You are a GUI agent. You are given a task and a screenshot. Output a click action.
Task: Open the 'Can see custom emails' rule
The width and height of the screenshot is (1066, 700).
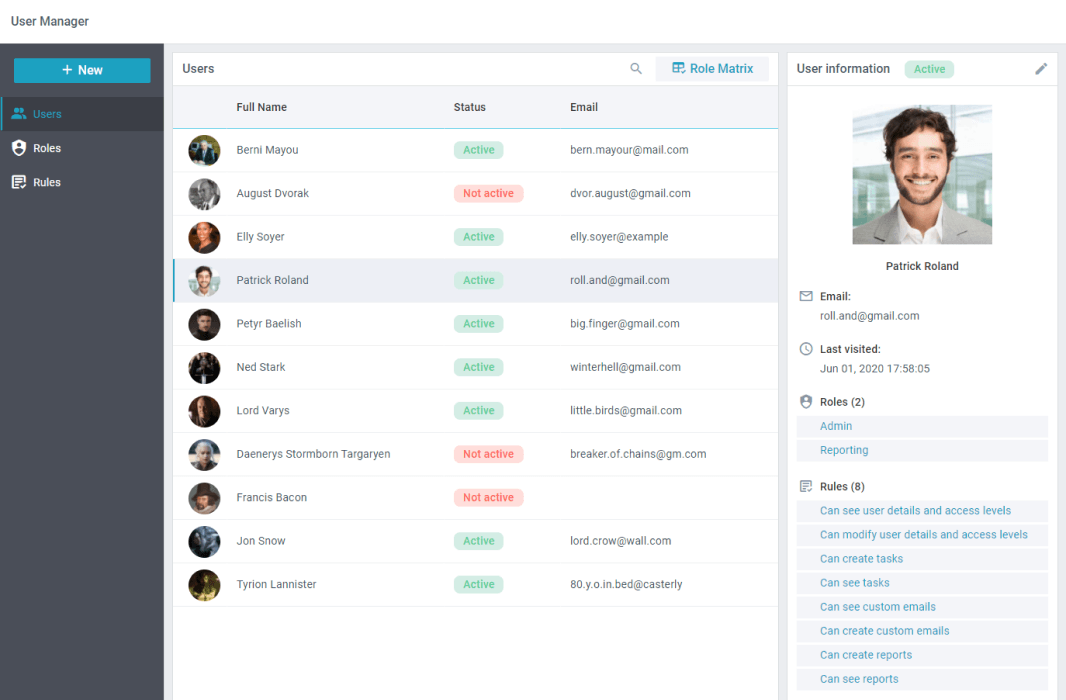coord(922,607)
